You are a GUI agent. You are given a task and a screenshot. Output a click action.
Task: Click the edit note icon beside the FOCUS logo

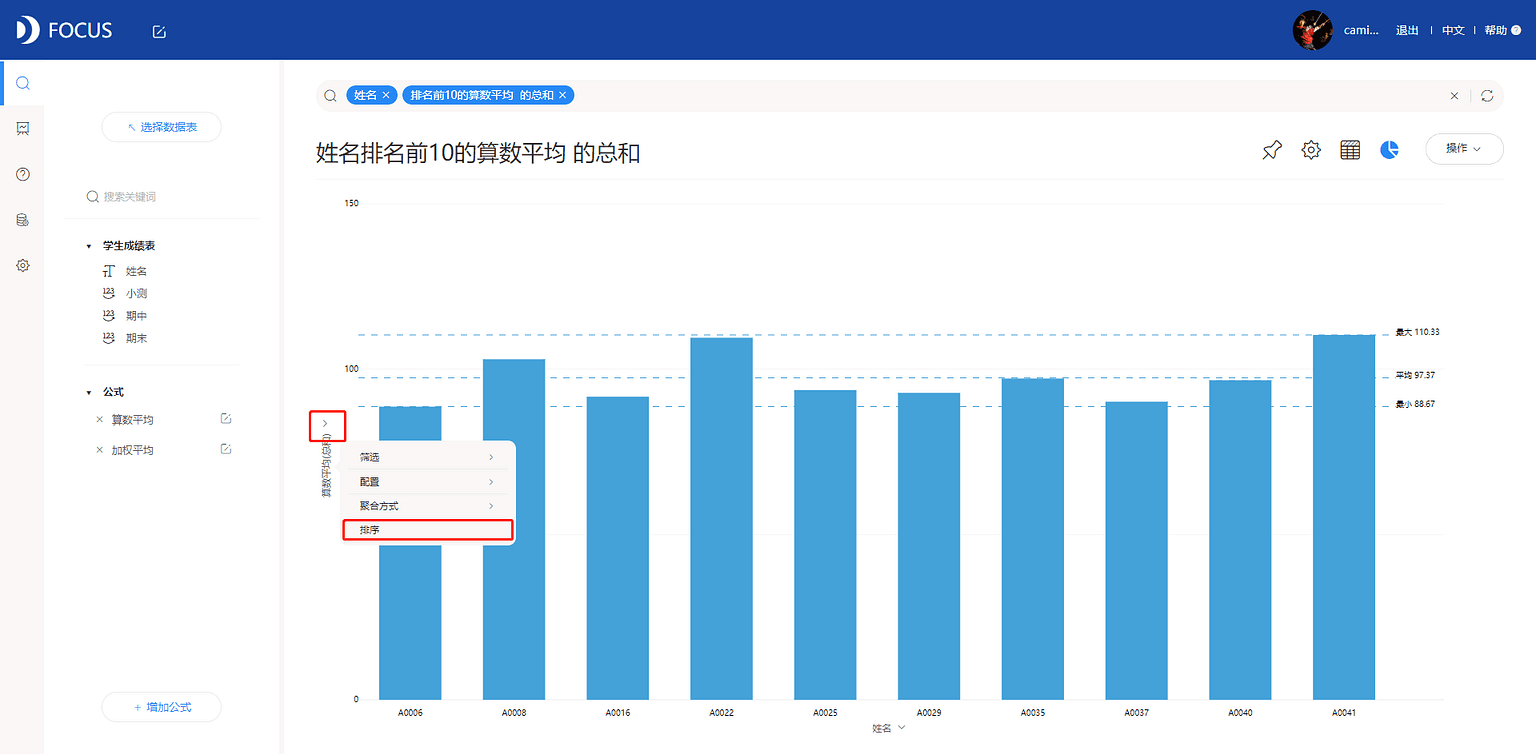[x=159, y=31]
